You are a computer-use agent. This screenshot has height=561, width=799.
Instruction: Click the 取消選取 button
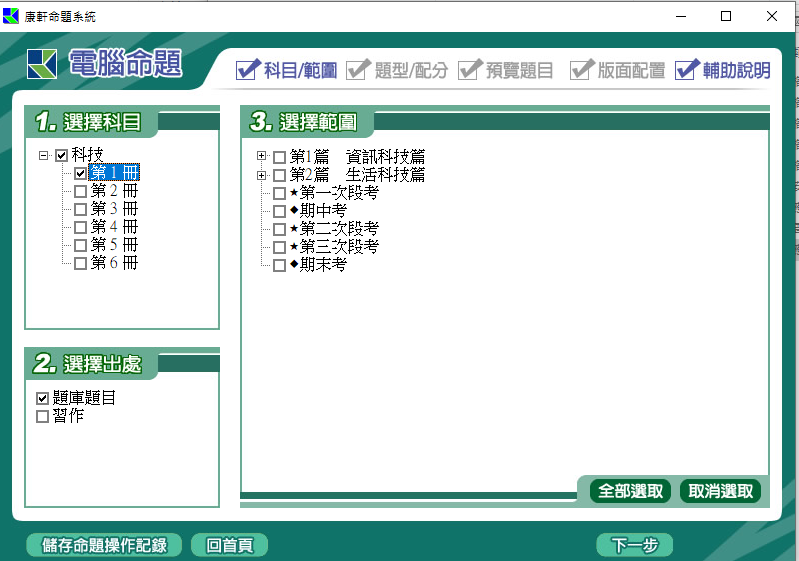pyautogui.click(x=721, y=491)
